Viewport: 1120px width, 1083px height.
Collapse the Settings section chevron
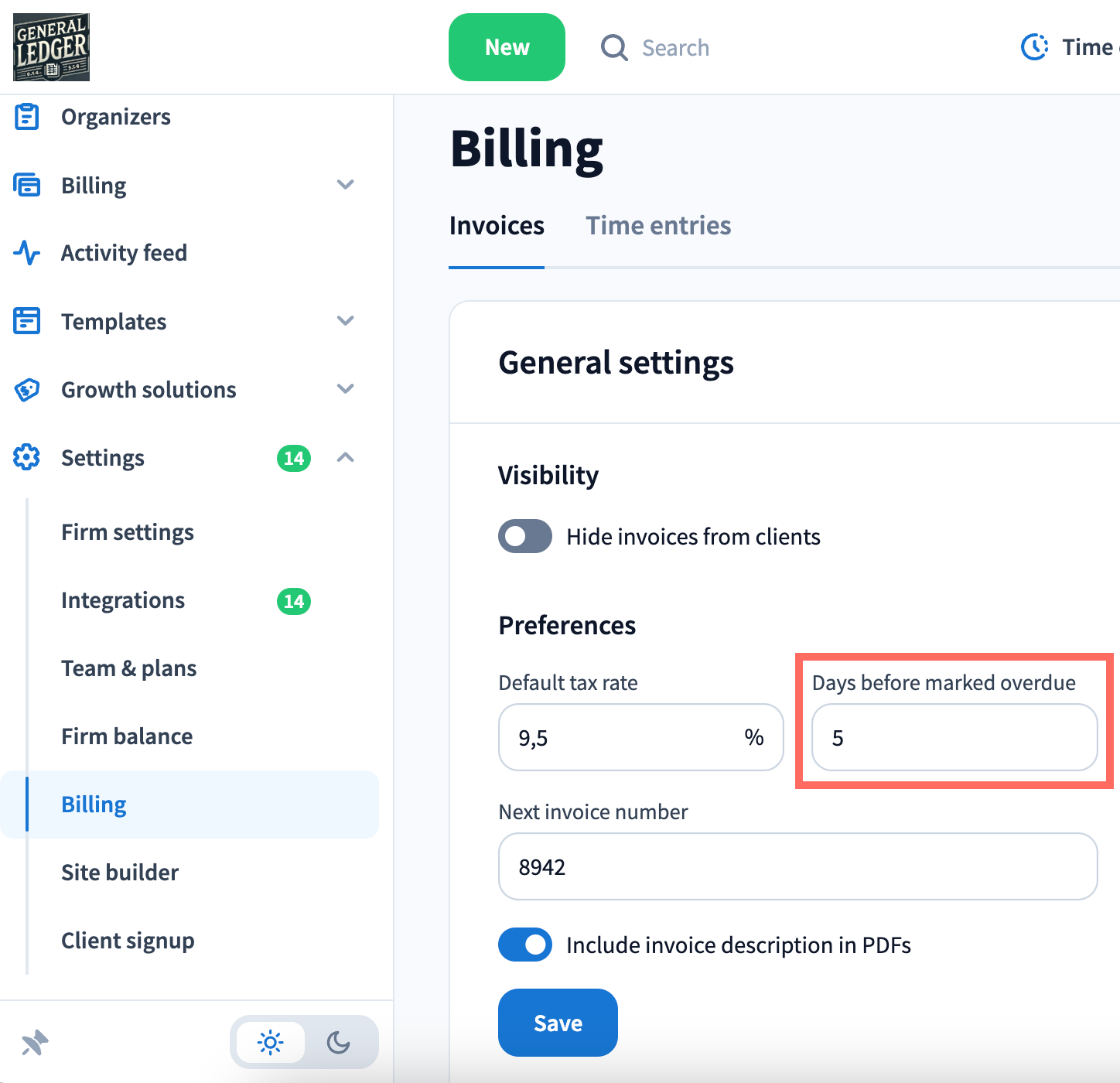pos(346,457)
